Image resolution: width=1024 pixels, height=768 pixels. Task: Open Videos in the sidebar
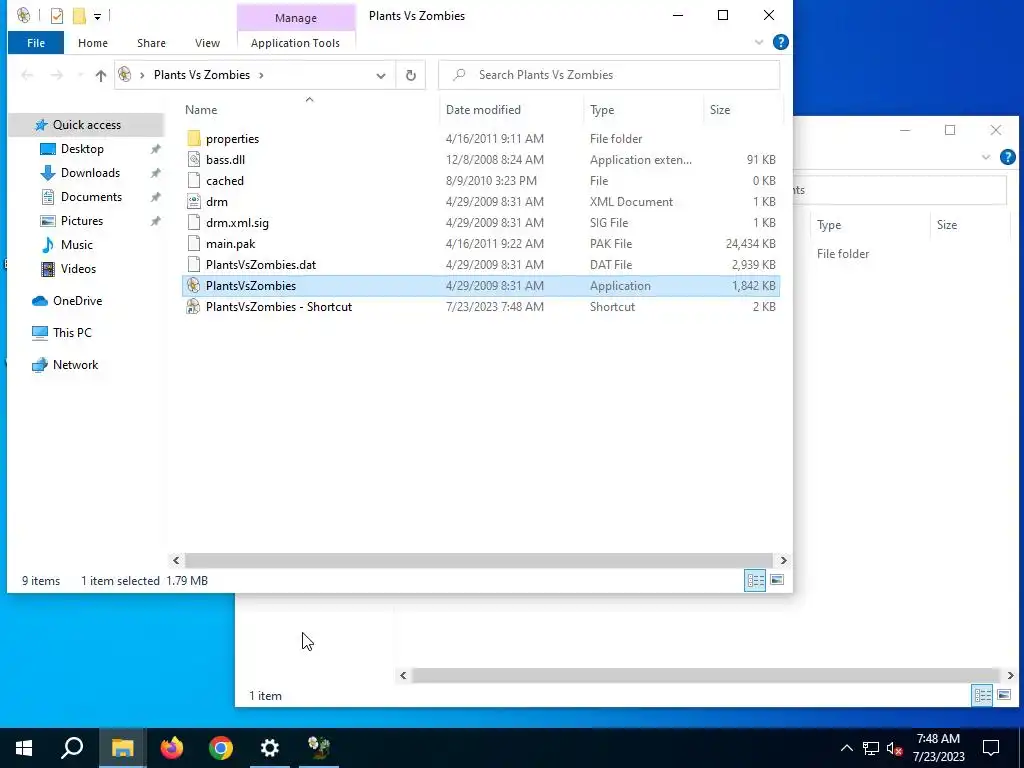pos(78,269)
